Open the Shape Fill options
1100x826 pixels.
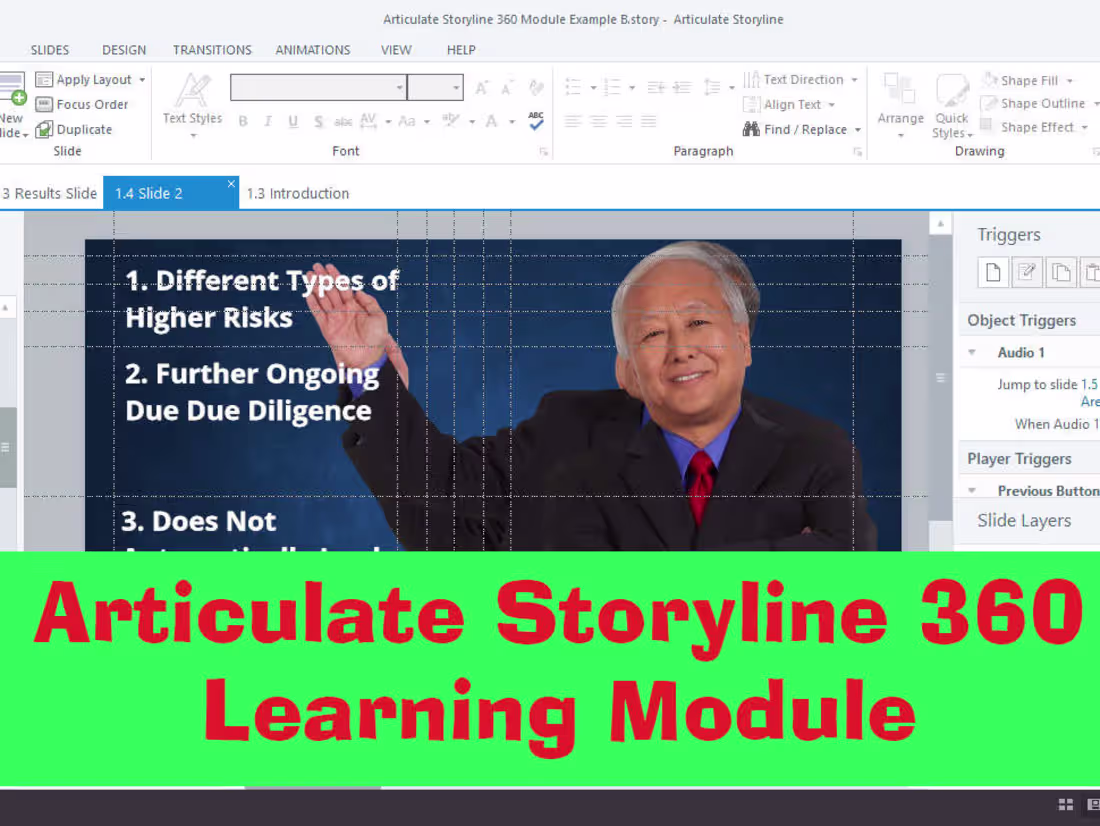tap(1028, 80)
